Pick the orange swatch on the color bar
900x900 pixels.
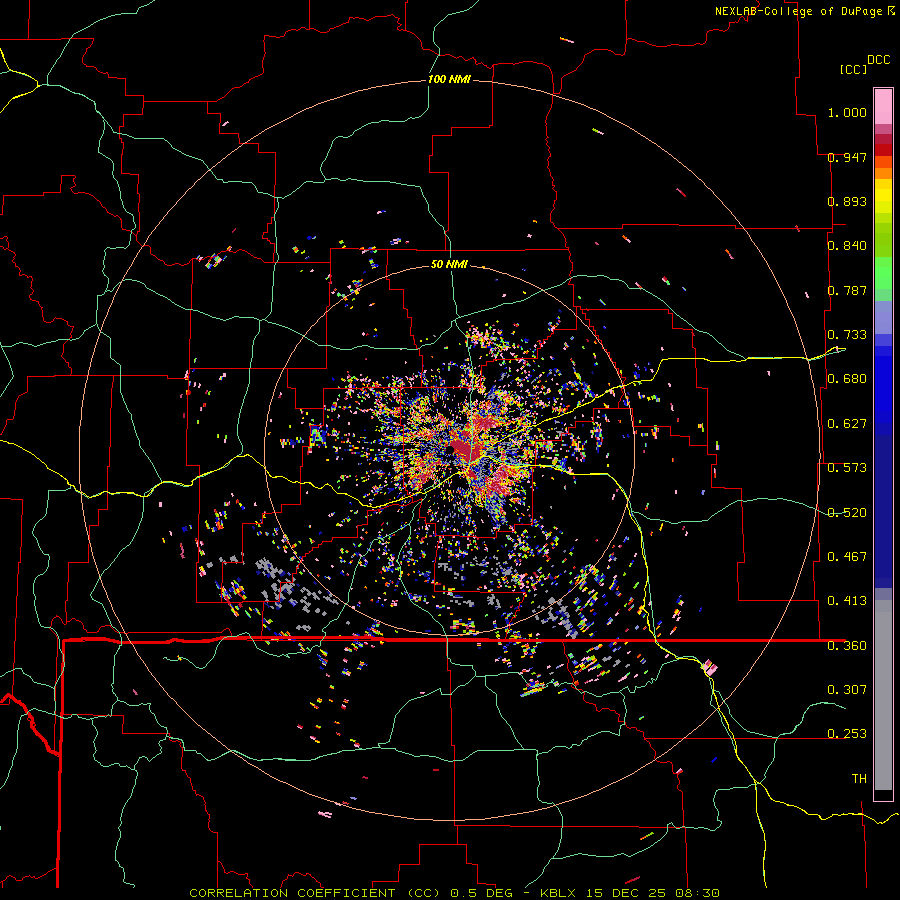pos(883,173)
